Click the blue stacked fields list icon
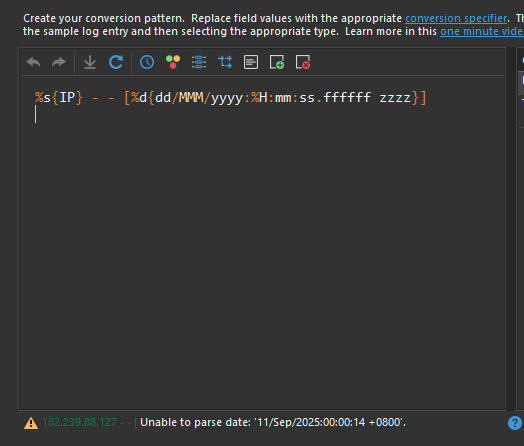 tap(199, 62)
